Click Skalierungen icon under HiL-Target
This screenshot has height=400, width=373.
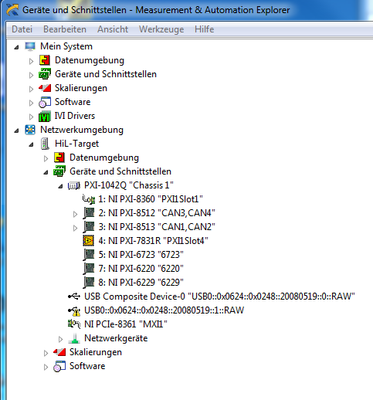coord(59,352)
